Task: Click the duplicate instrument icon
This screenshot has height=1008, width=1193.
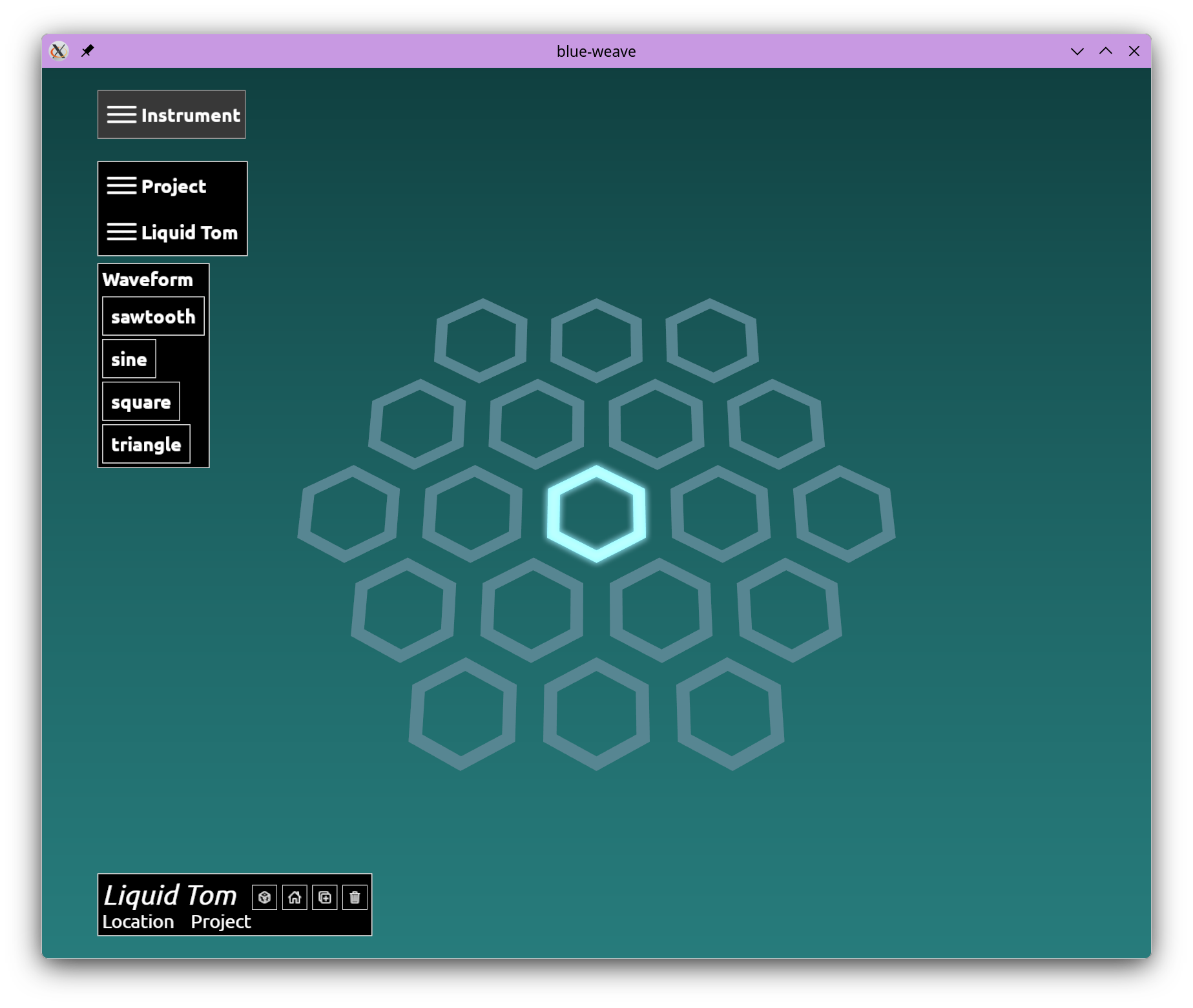Action: click(325, 897)
